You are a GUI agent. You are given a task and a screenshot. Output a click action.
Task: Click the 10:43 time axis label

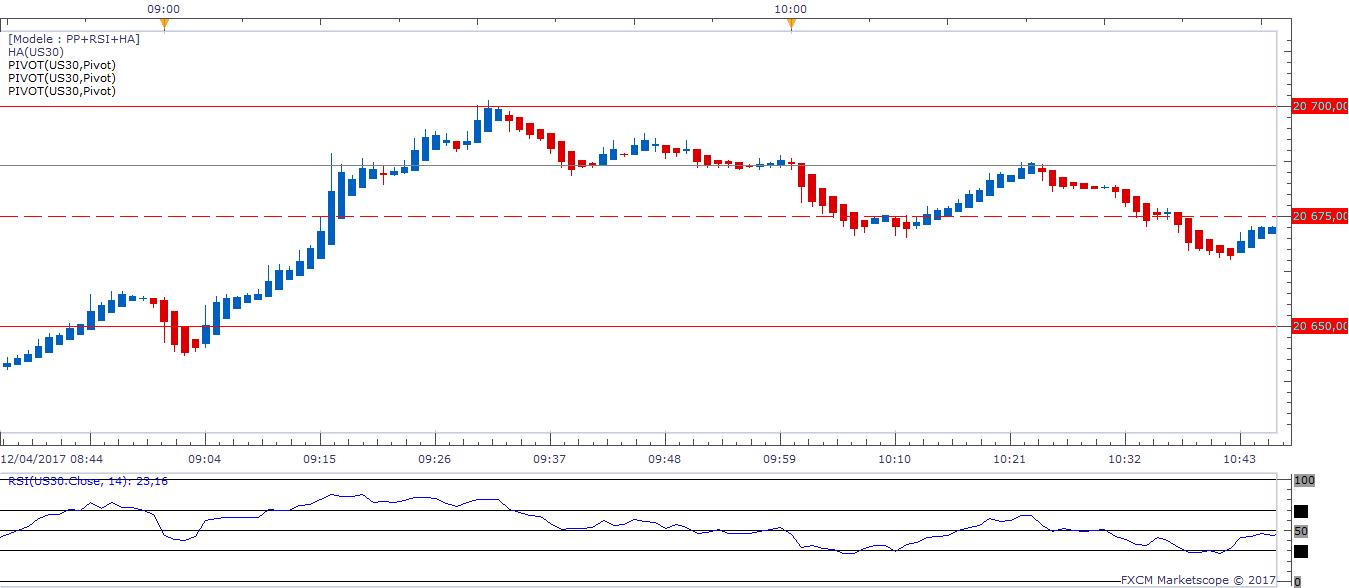(x=1239, y=459)
